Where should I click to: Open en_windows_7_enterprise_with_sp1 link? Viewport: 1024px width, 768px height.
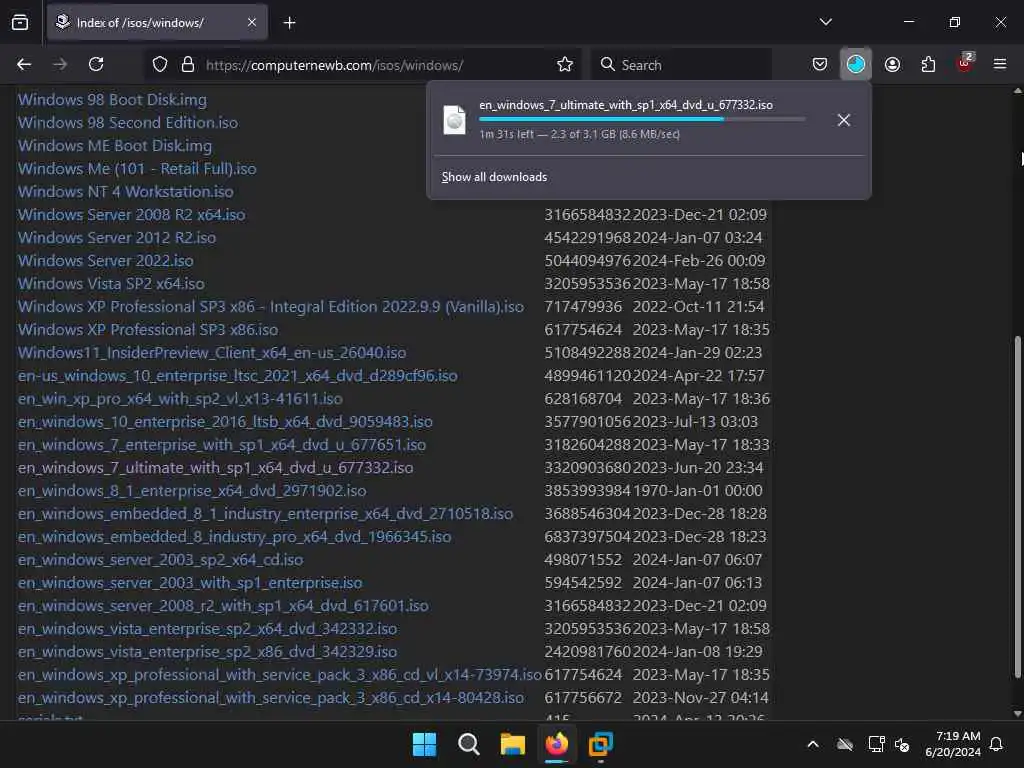(222, 445)
